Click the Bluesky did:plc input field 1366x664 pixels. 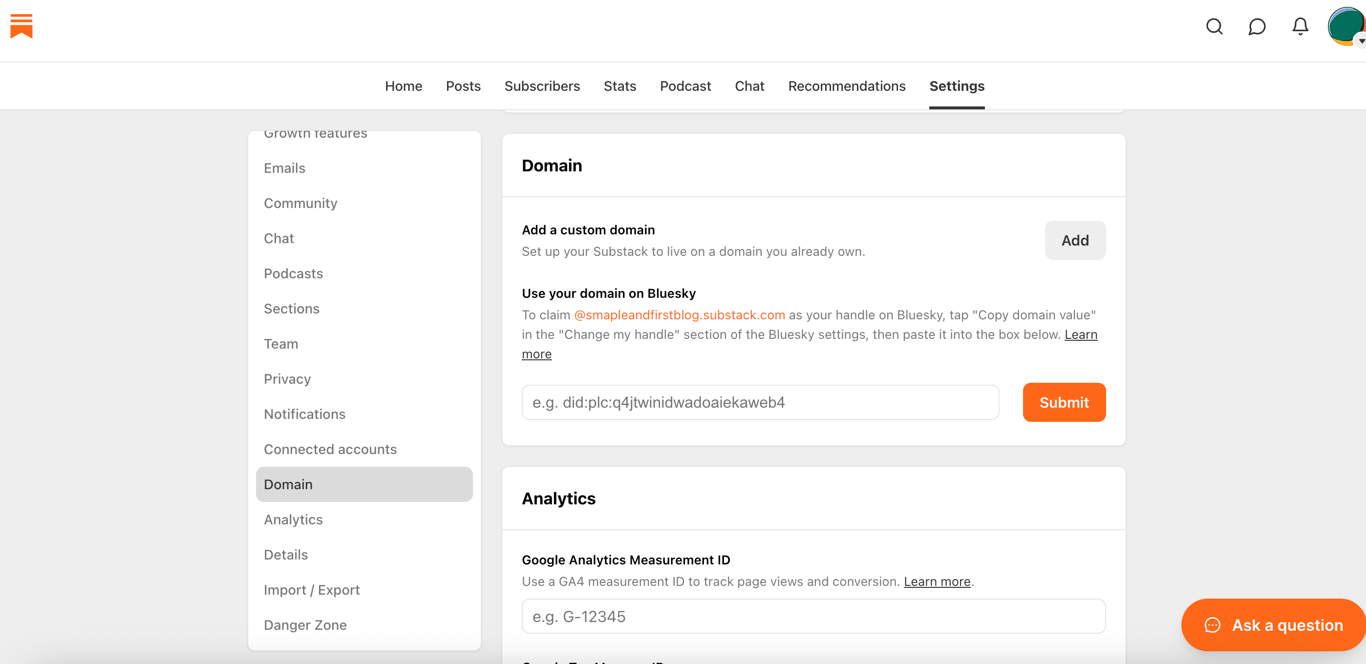click(760, 402)
